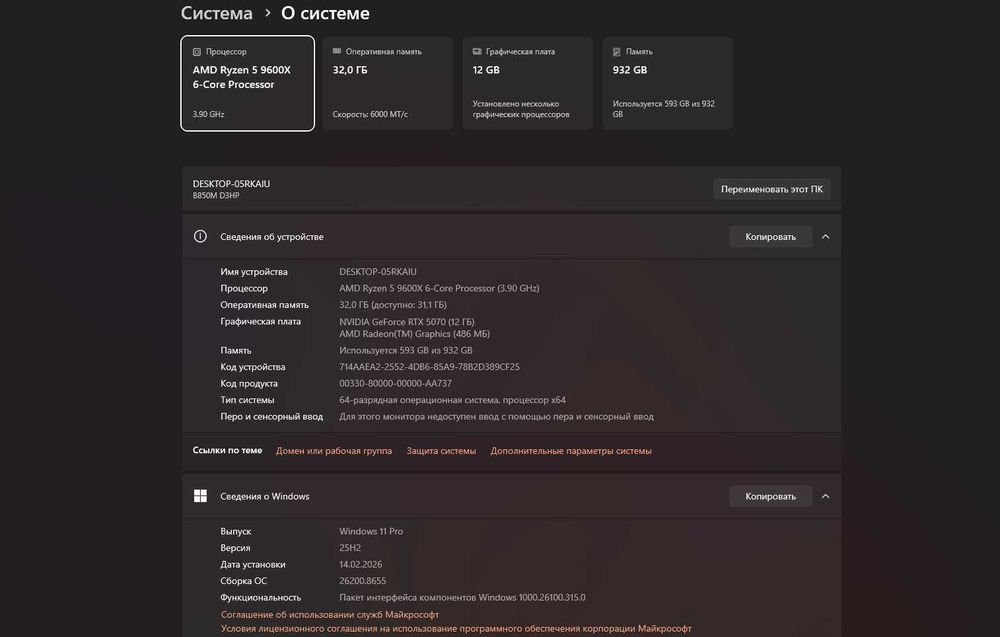This screenshot has width=1000, height=637.
Task: Click the Перо и сенсорный ввод label
Action: tap(272, 417)
